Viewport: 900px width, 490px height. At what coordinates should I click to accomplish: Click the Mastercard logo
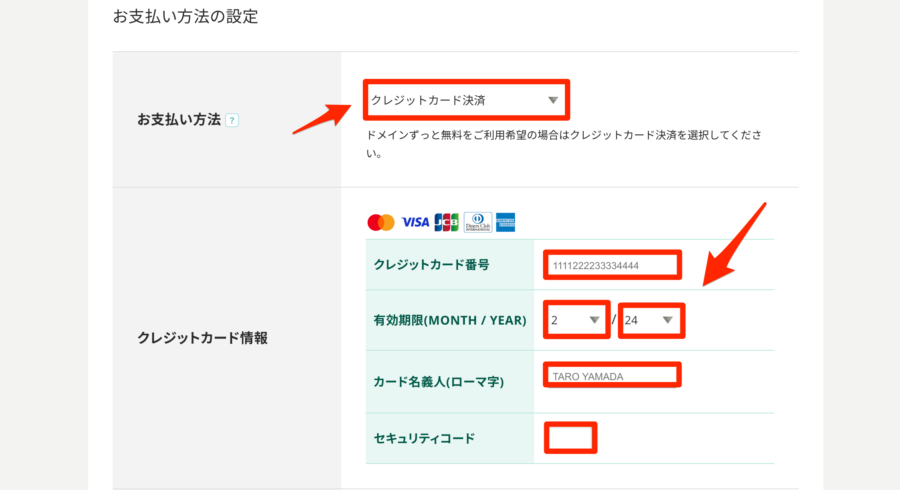coord(381,222)
